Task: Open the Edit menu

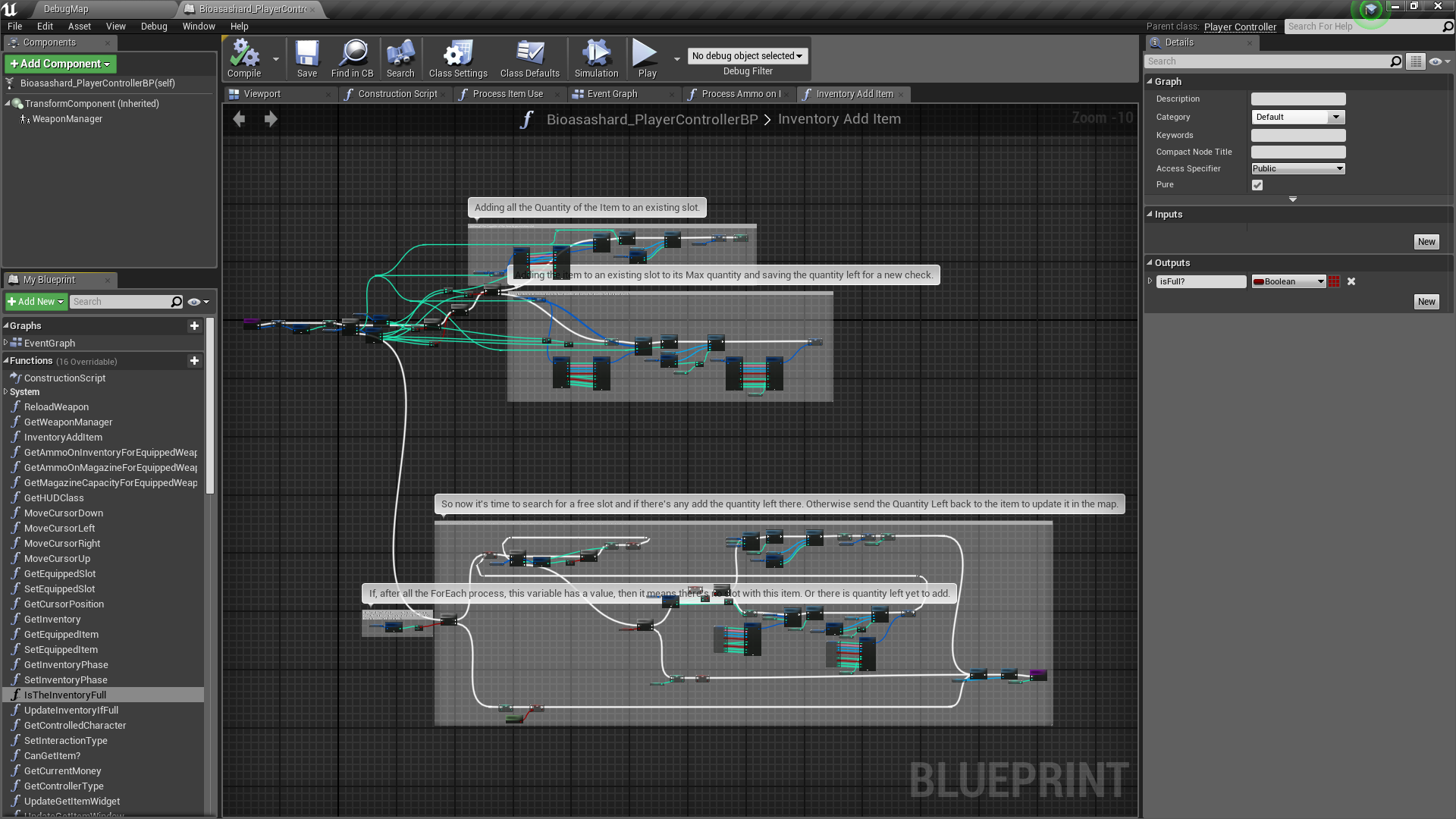Action: (45, 27)
